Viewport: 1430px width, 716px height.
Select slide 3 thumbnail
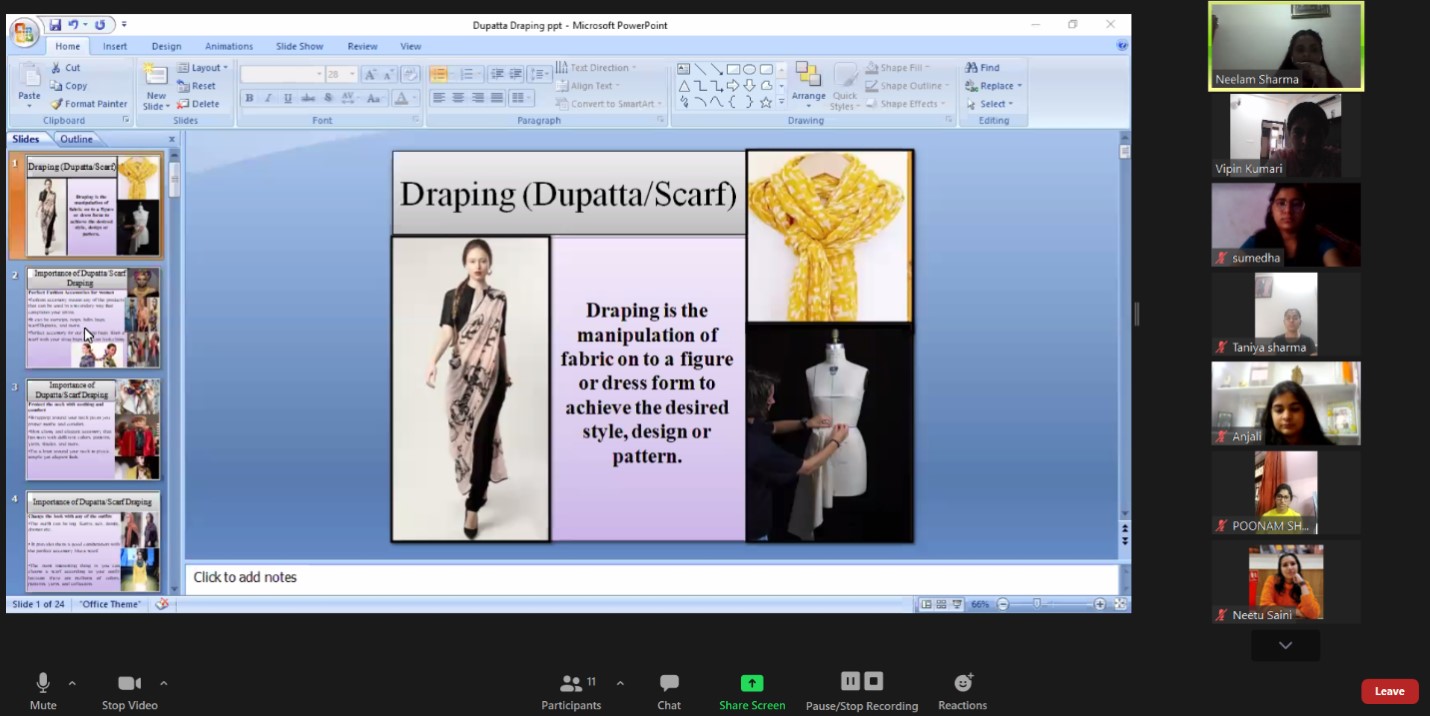point(93,429)
